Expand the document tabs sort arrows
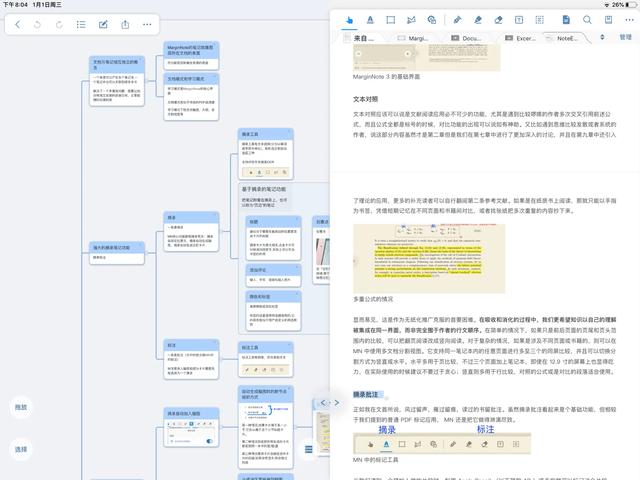This screenshot has height=480, width=640. coord(602,37)
